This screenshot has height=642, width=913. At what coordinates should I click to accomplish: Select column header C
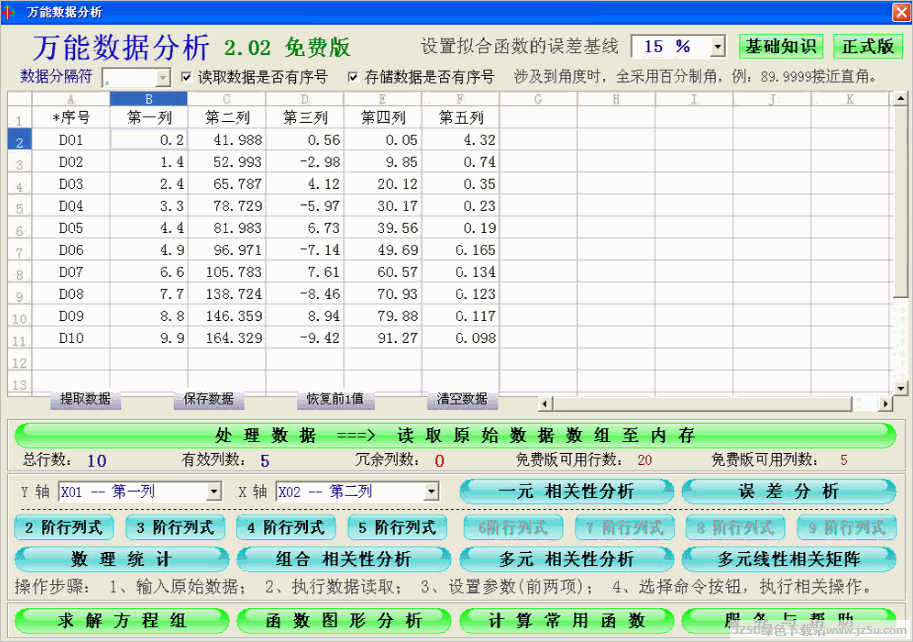(227, 99)
